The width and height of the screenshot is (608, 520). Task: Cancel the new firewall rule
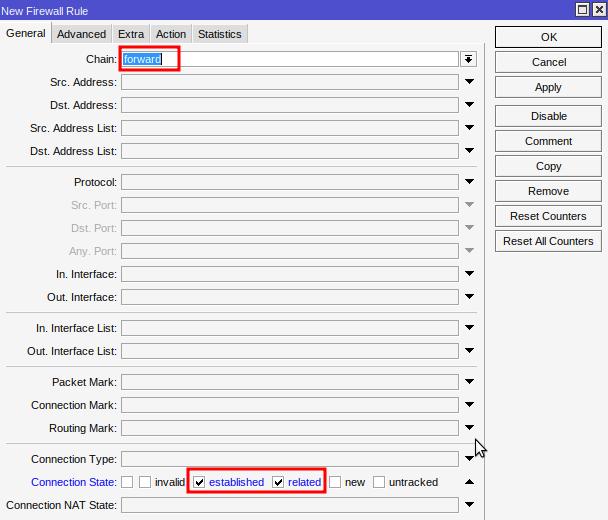(x=548, y=62)
